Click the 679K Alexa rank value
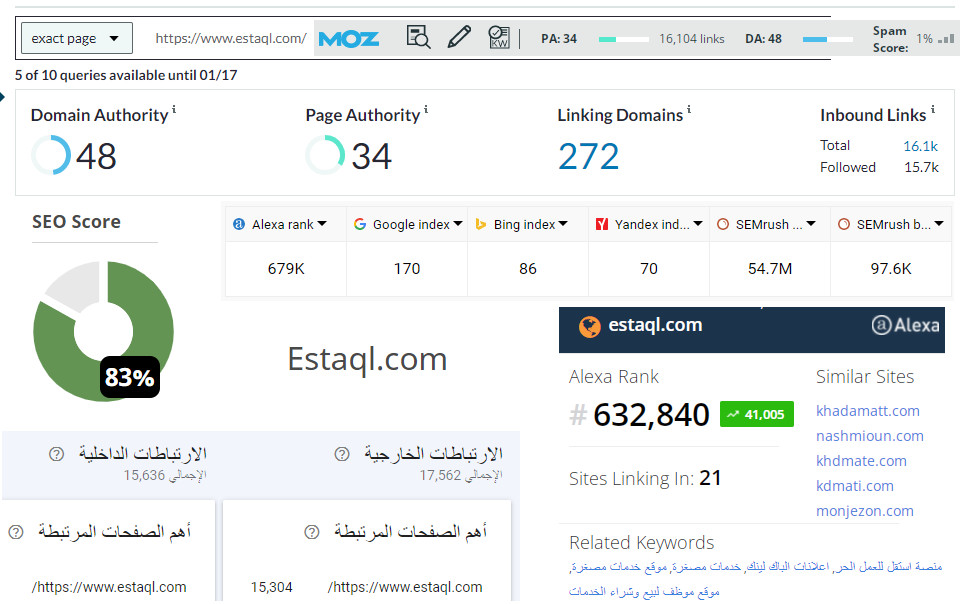The width and height of the screenshot is (961, 604). point(286,269)
